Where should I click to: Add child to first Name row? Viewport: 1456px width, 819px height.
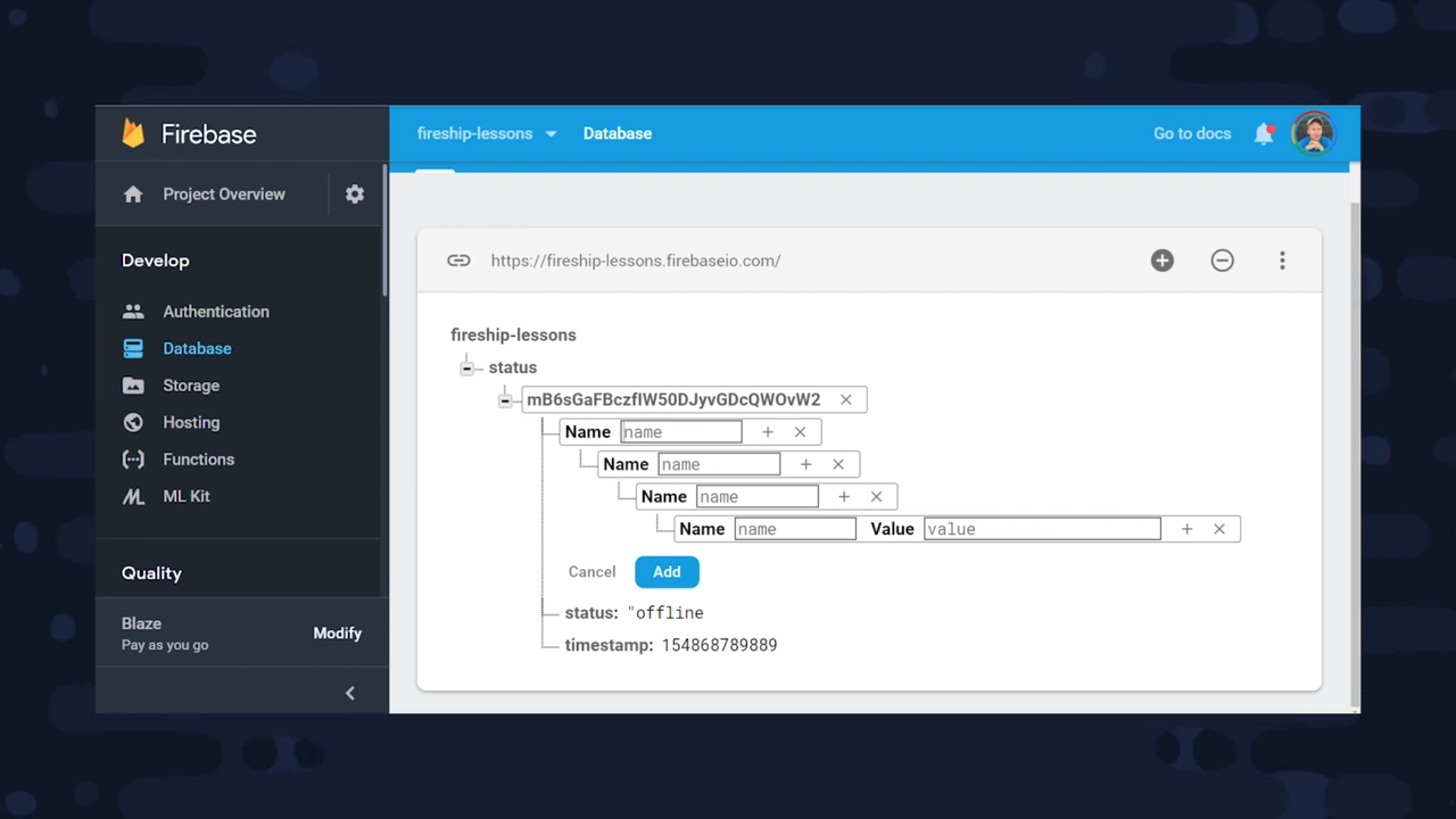pyautogui.click(x=768, y=432)
